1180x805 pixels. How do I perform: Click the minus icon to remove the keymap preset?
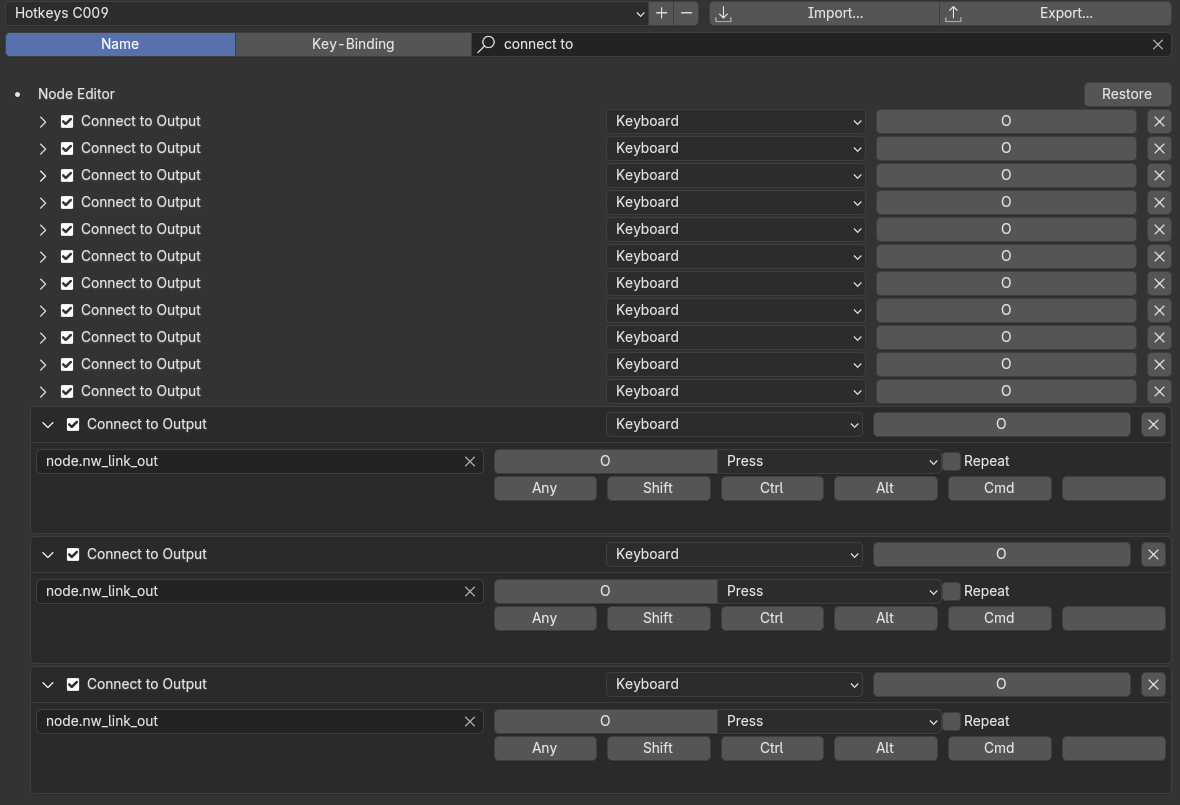686,13
